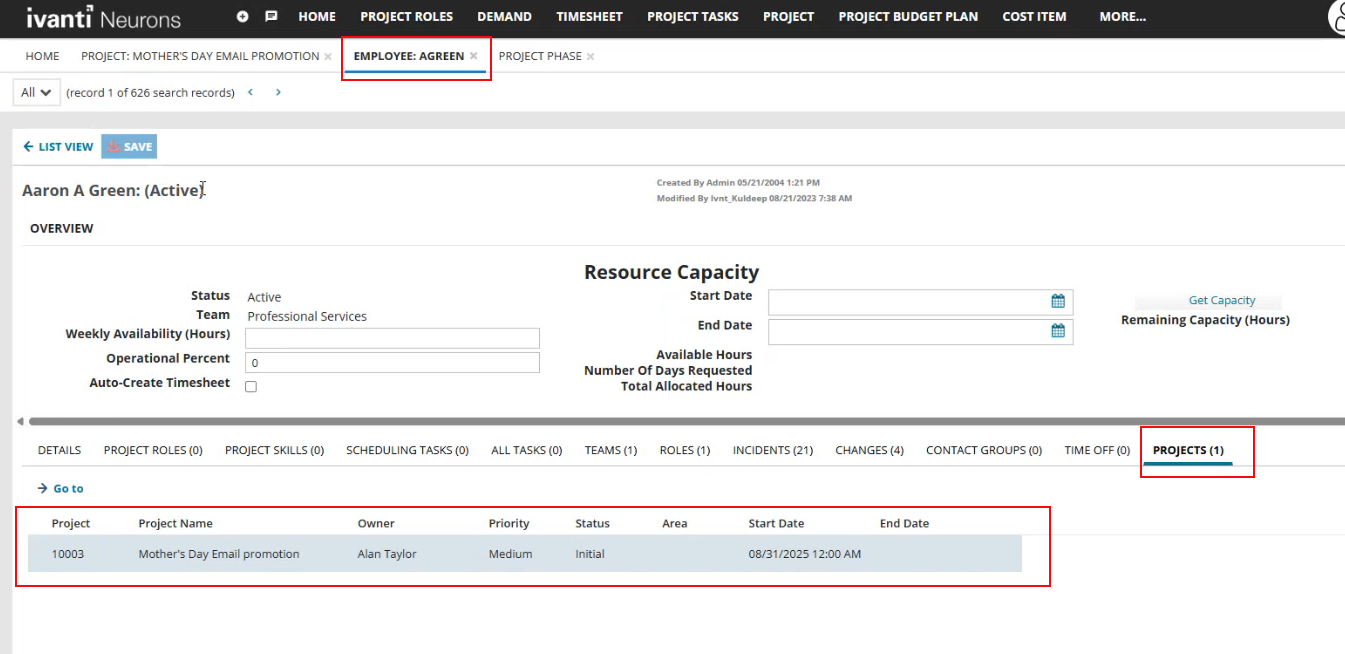Viewport: 1345px width, 654px height.
Task: Click the chat feedback icon in header
Action: [269, 15]
